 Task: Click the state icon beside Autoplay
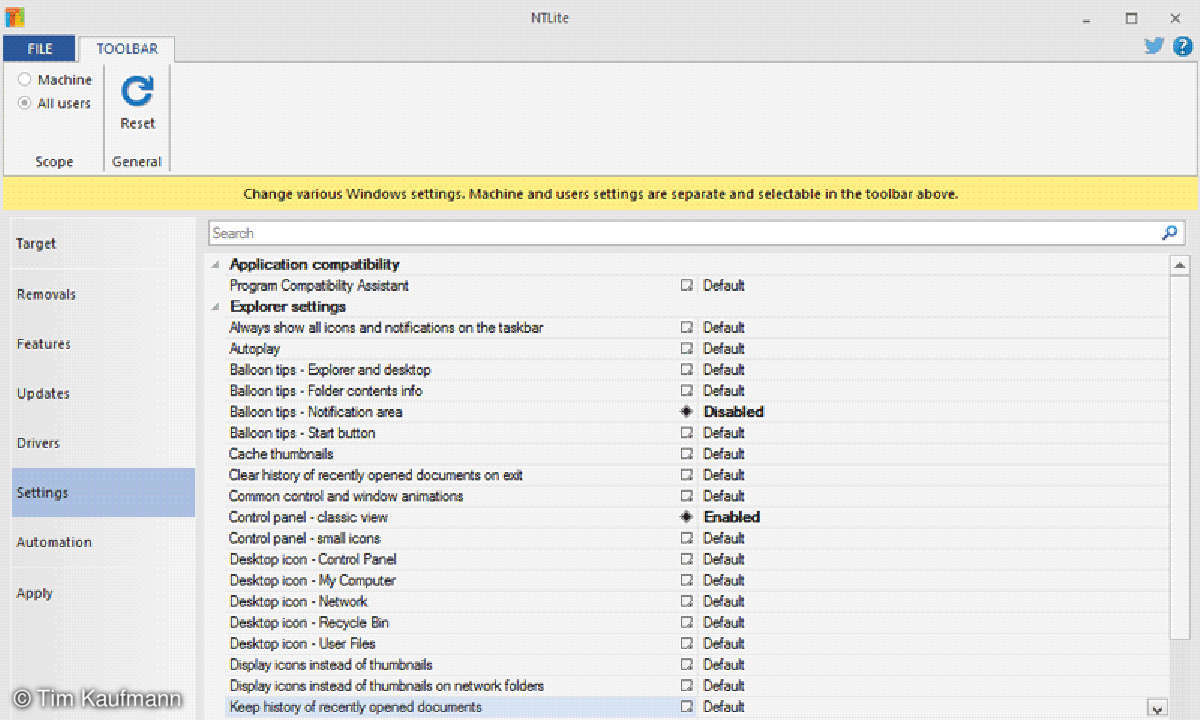click(x=687, y=349)
